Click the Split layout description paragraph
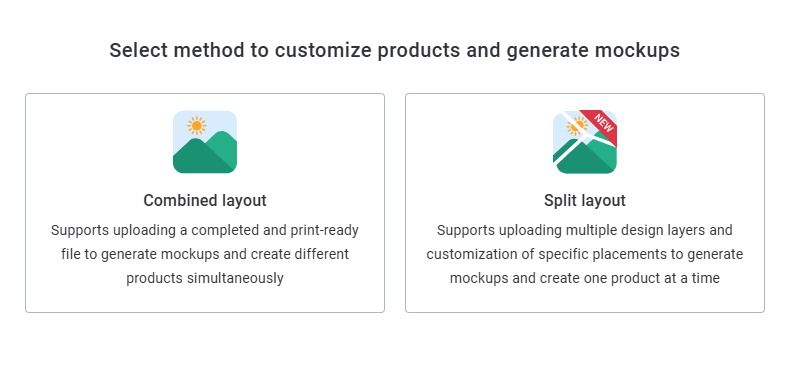The image size is (791, 385). (585, 254)
